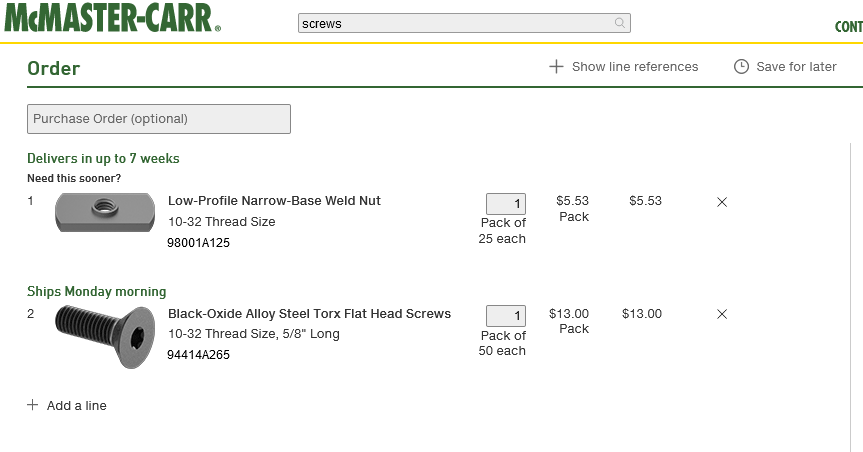Open the weld nut product thumbnail

pos(105,212)
